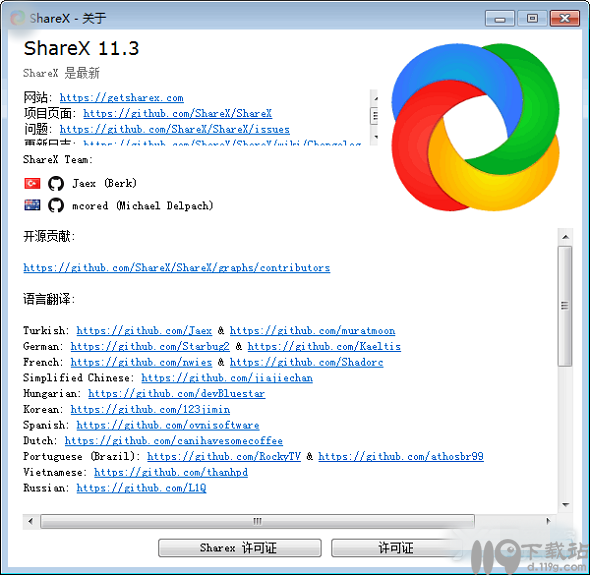Click the horizontal scrollbar right arrow
The width and height of the screenshot is (590, 575).
pos(548,522)
